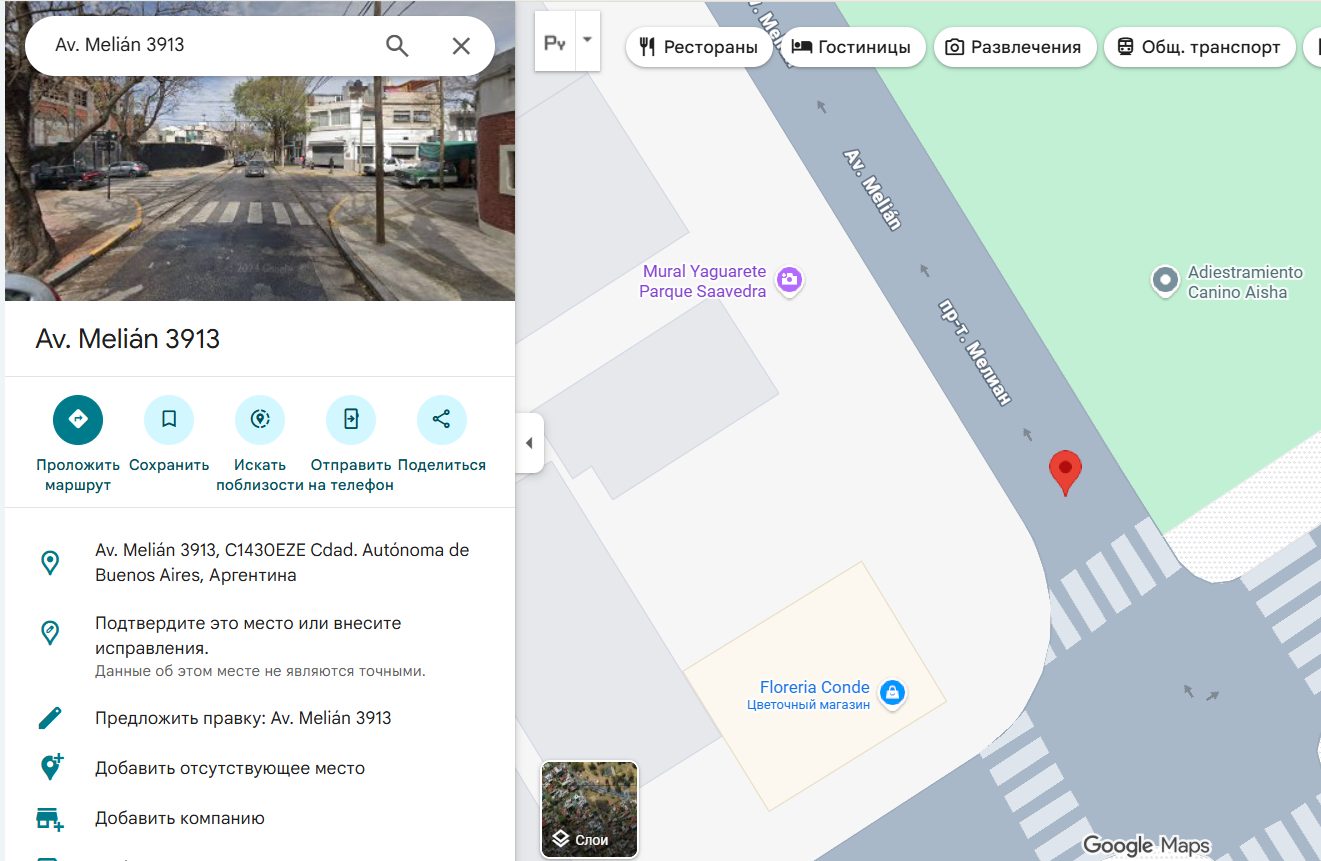Screen dimensions: 1321x861
Task: Clear the search with the X icon
Action: point(461,46)
